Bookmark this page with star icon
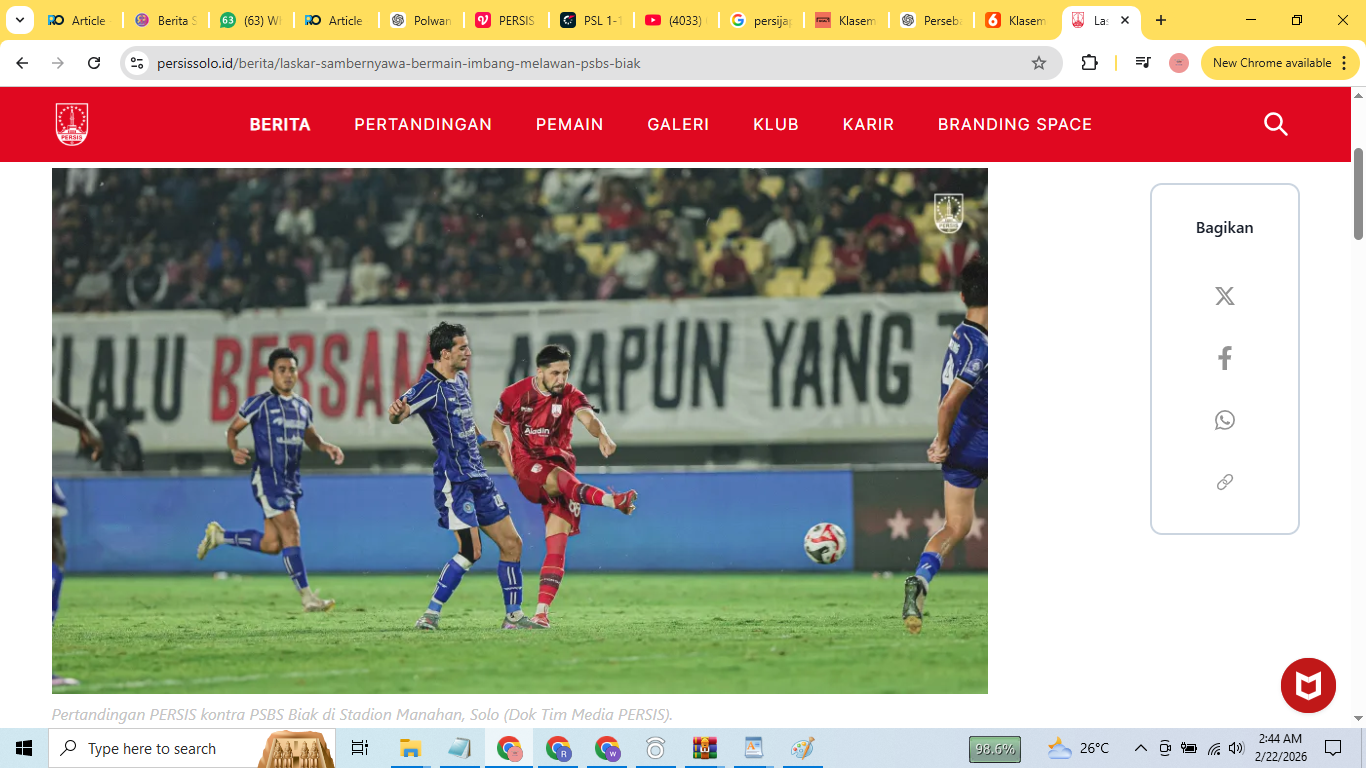The image size is (1366, 768). pyautogui.click(x=1039, y=63)
